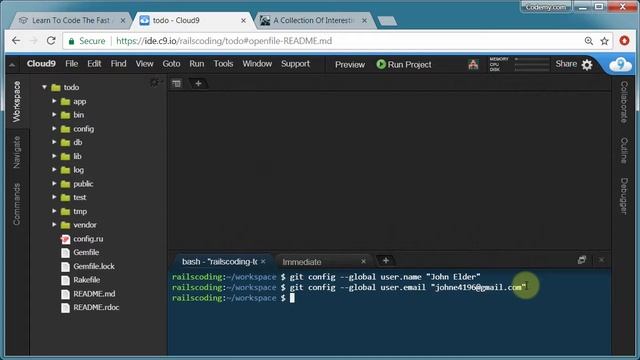Viewport: 640px width, 360px height.
Task: Reload the page with refresh icon
Action: pyautogui.click(x=51, y=41)
